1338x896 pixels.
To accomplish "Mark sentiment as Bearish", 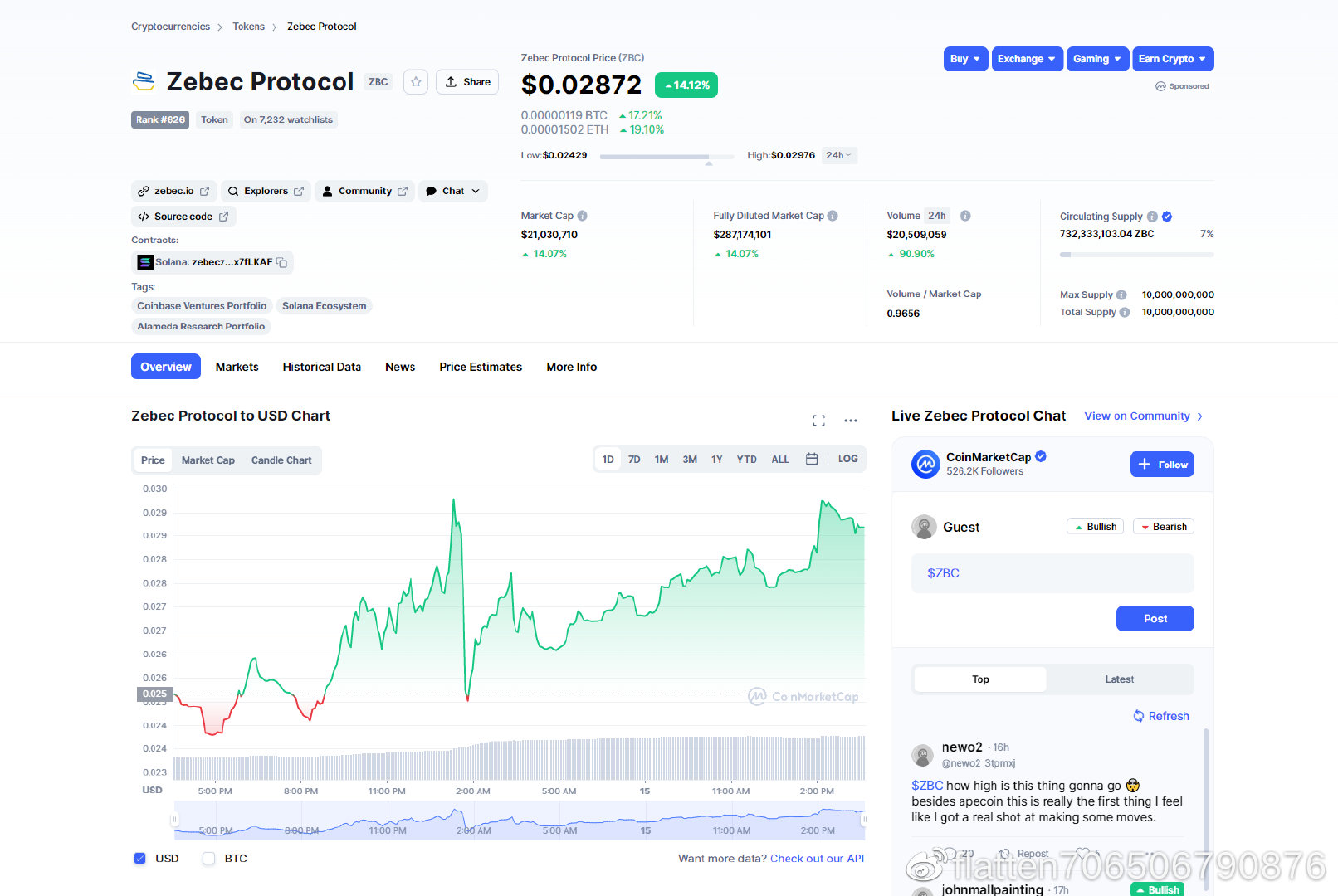I will [1164, 527].
